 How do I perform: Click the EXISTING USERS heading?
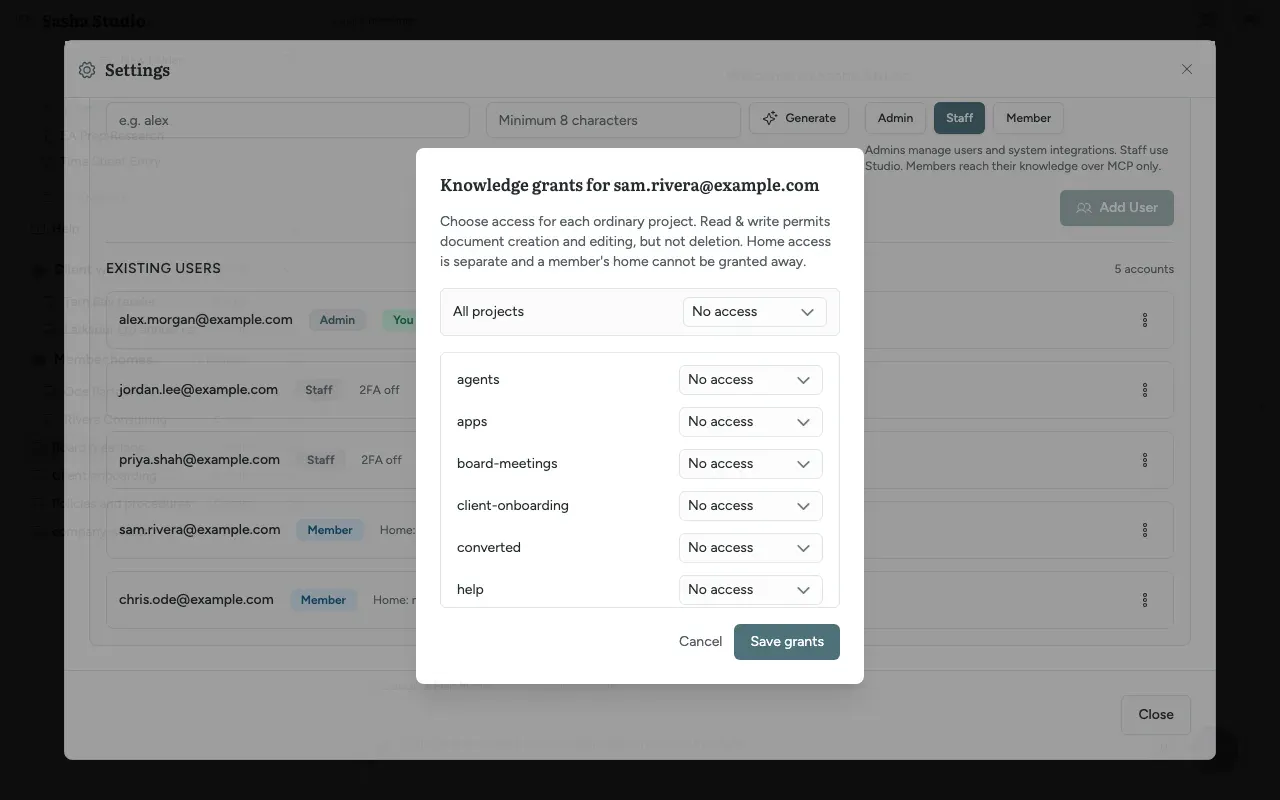(x=163, y=268)
